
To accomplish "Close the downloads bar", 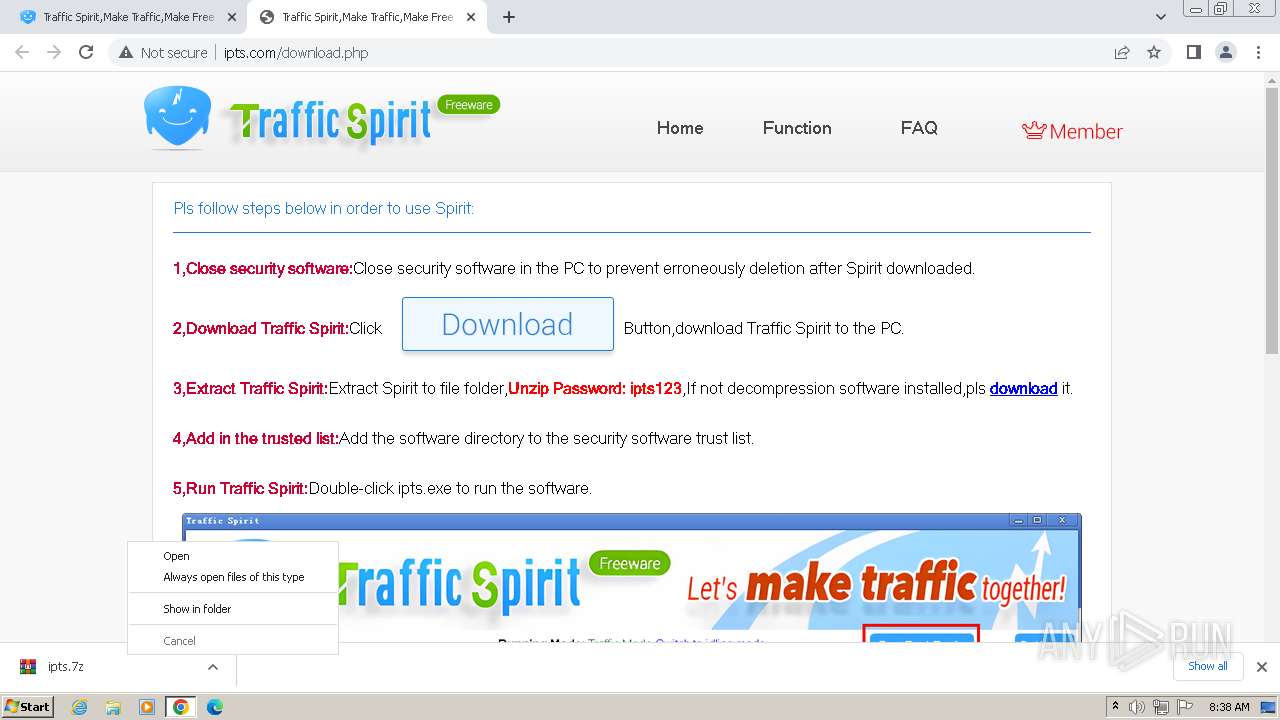I will click(x=1261, y=667).
